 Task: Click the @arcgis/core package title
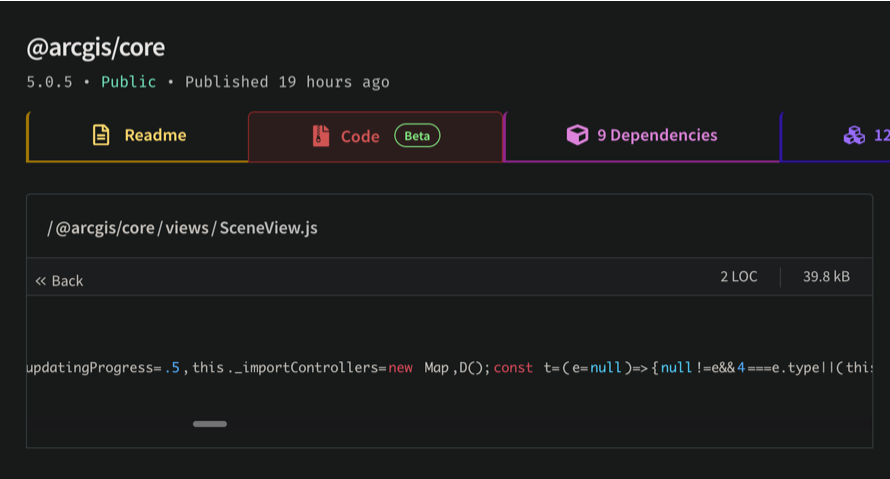pyautogui.click(x=95, y=48)
